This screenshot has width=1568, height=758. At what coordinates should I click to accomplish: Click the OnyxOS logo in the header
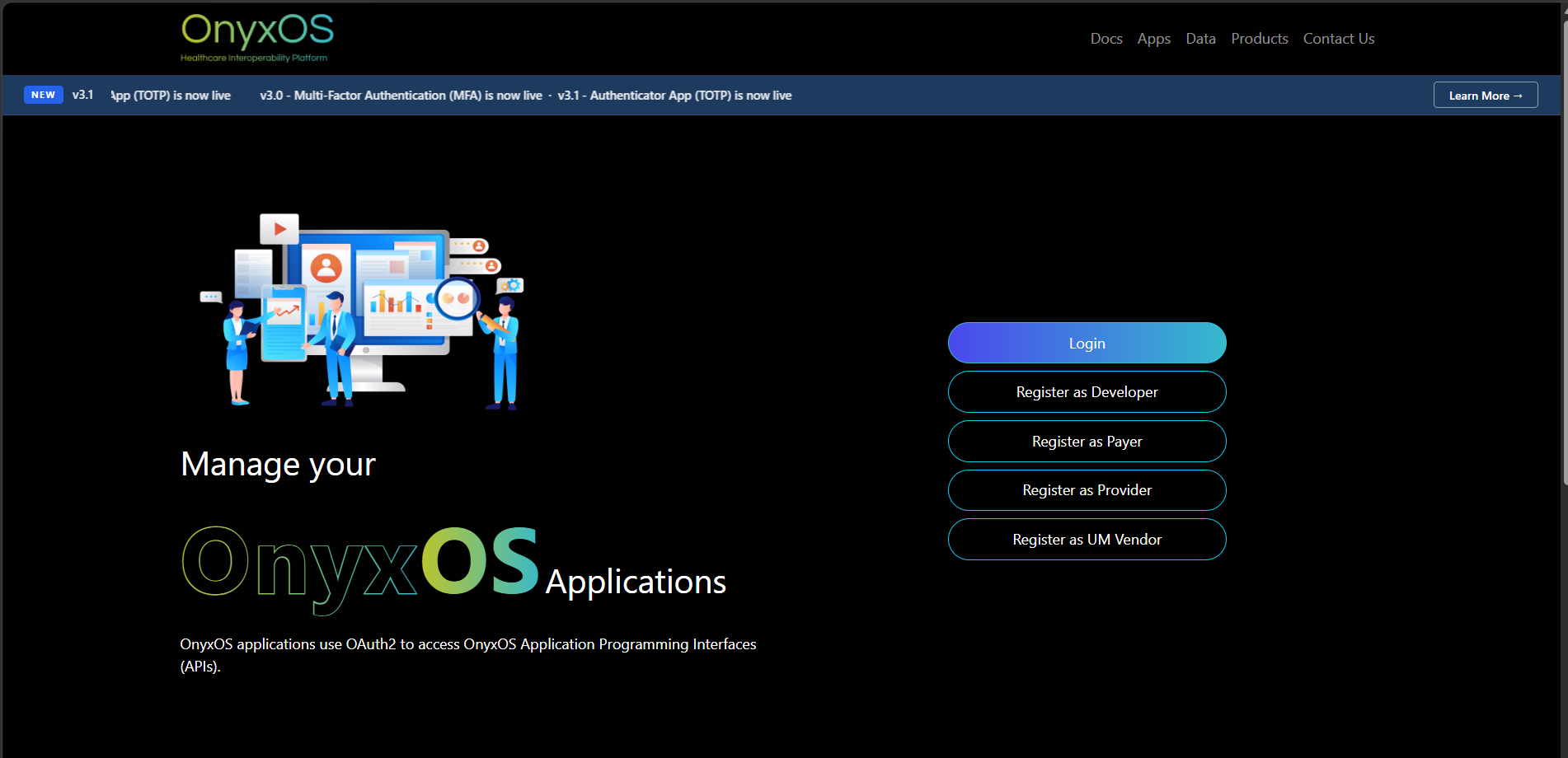coord(257,38)
